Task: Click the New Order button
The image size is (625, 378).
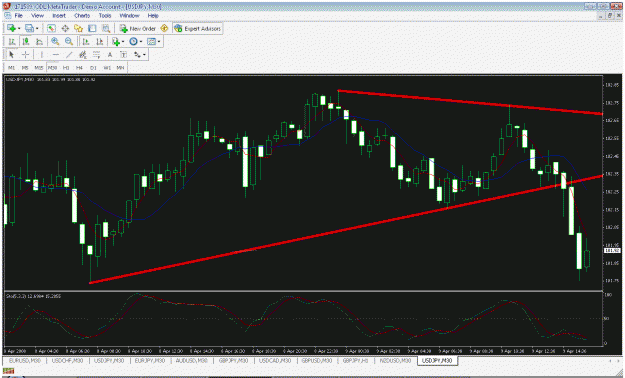Action: point(138,28)
